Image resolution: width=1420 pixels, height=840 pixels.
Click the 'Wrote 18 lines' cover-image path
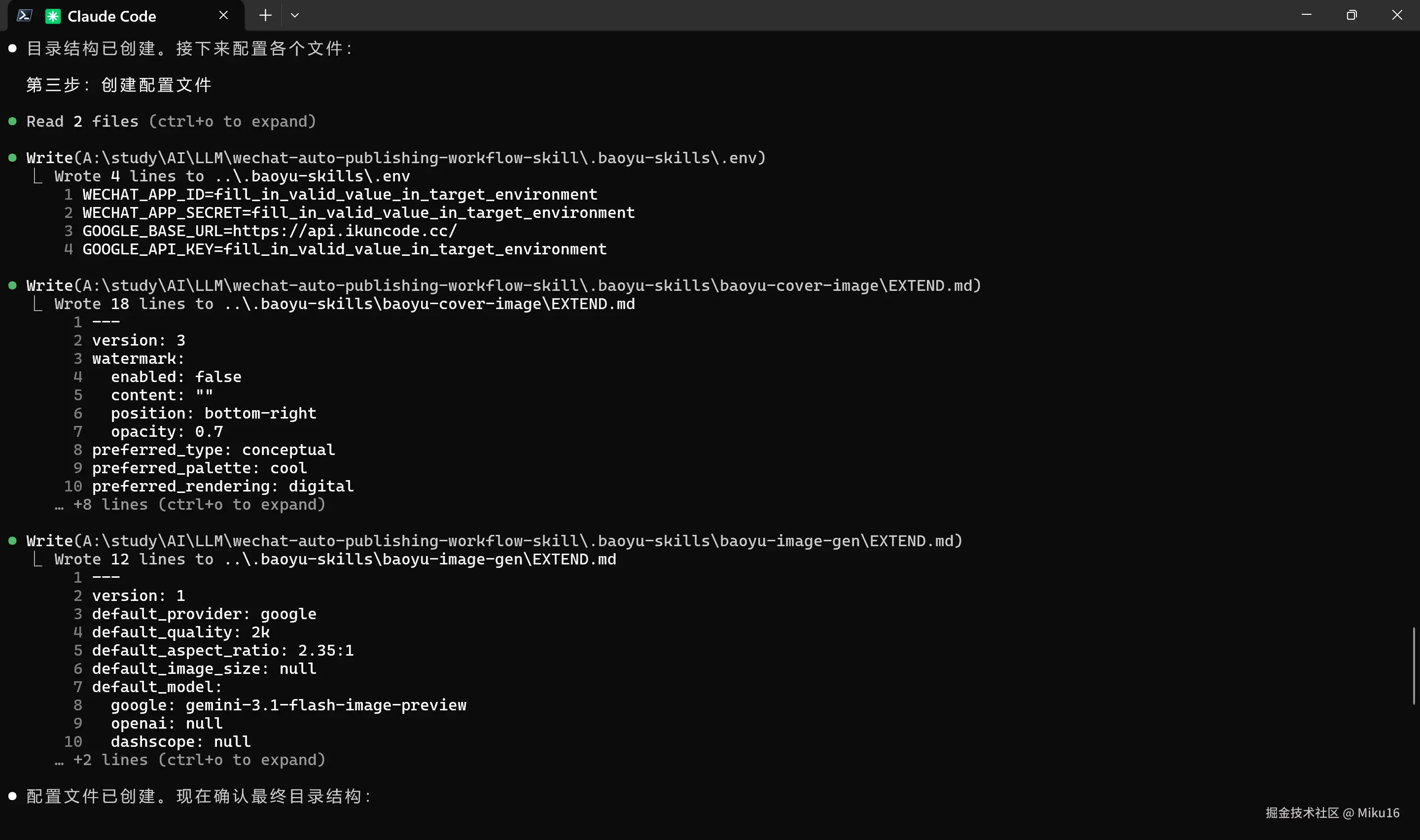(x=429, y=304)
